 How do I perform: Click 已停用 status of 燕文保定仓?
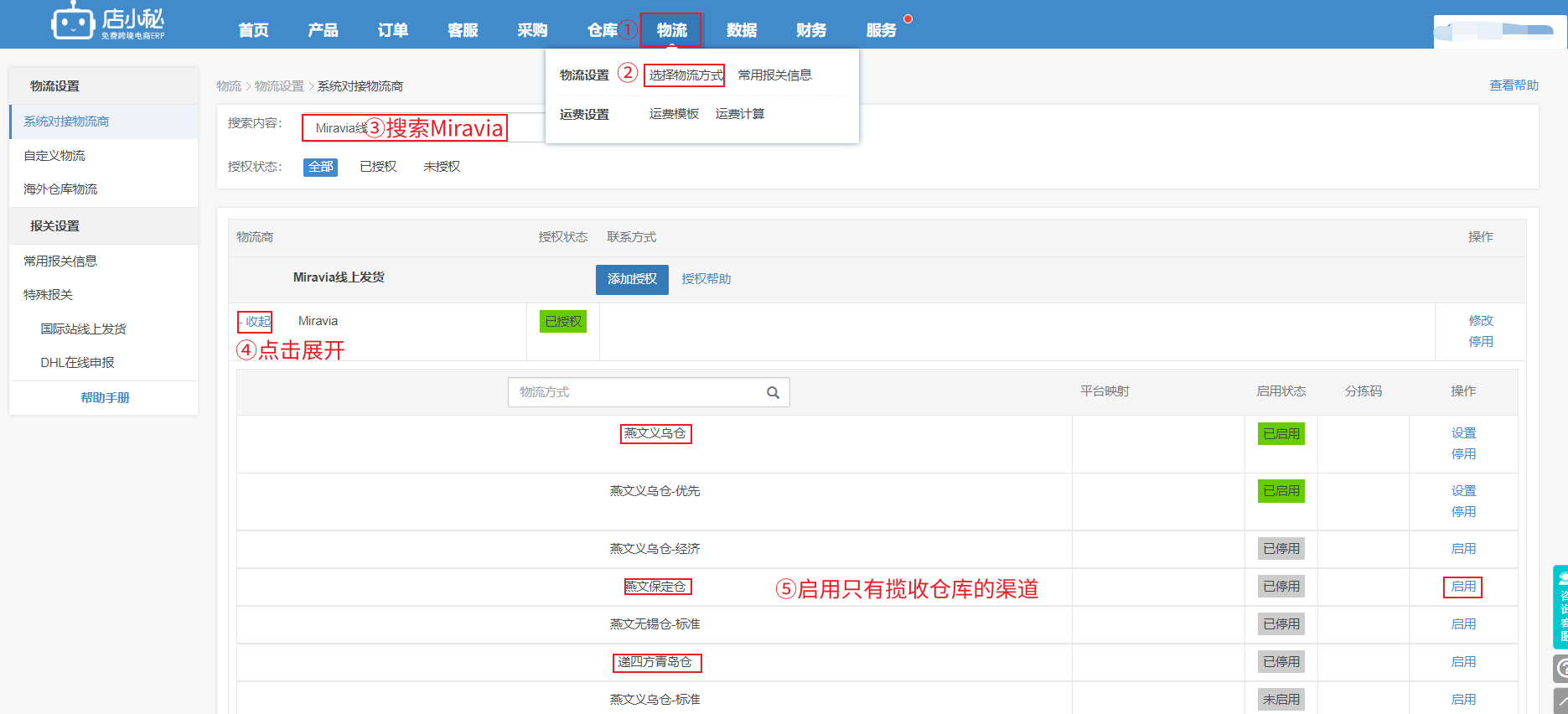[1281, 587]
